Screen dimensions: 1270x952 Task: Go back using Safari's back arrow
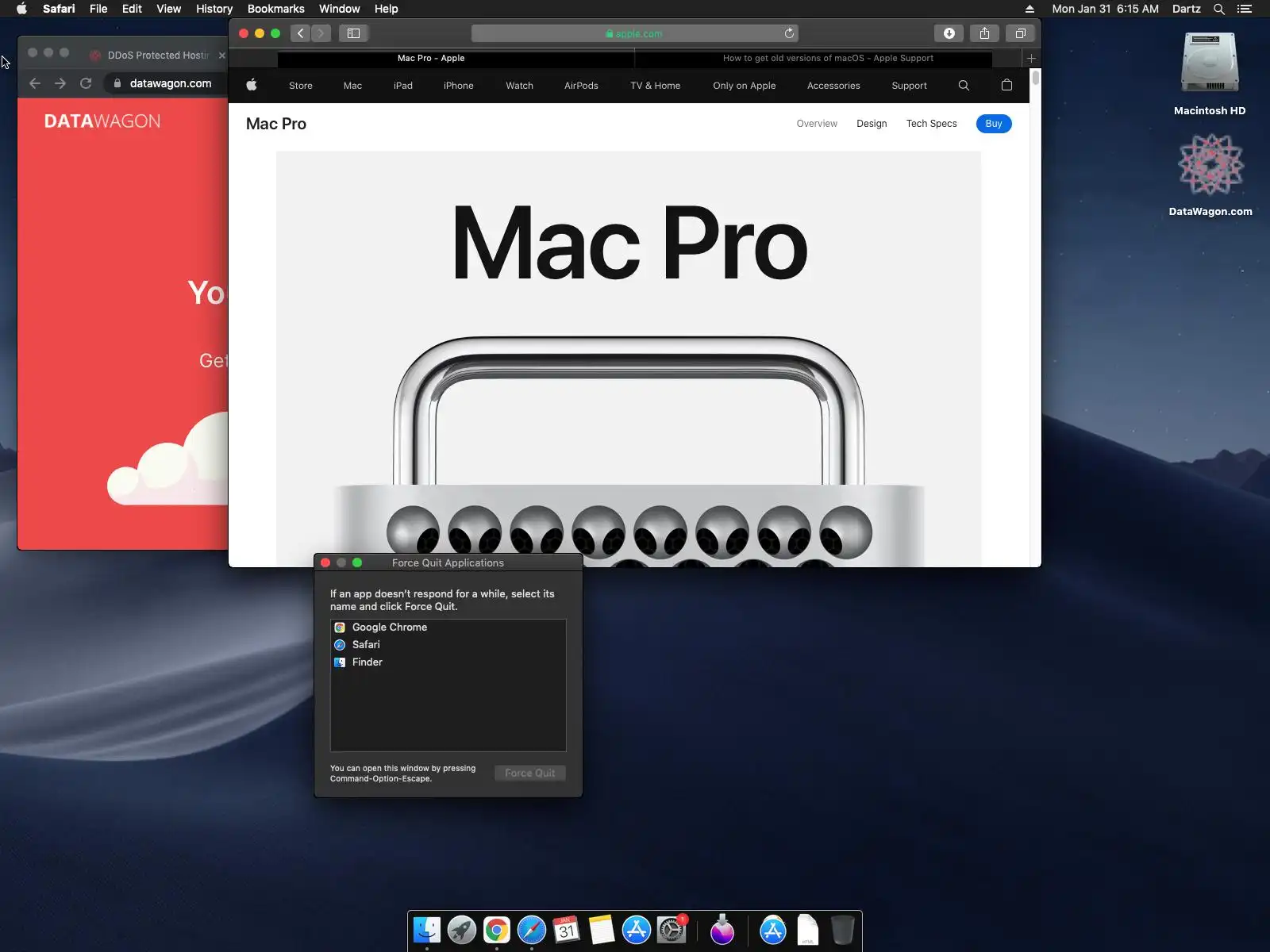pos(300,33)
